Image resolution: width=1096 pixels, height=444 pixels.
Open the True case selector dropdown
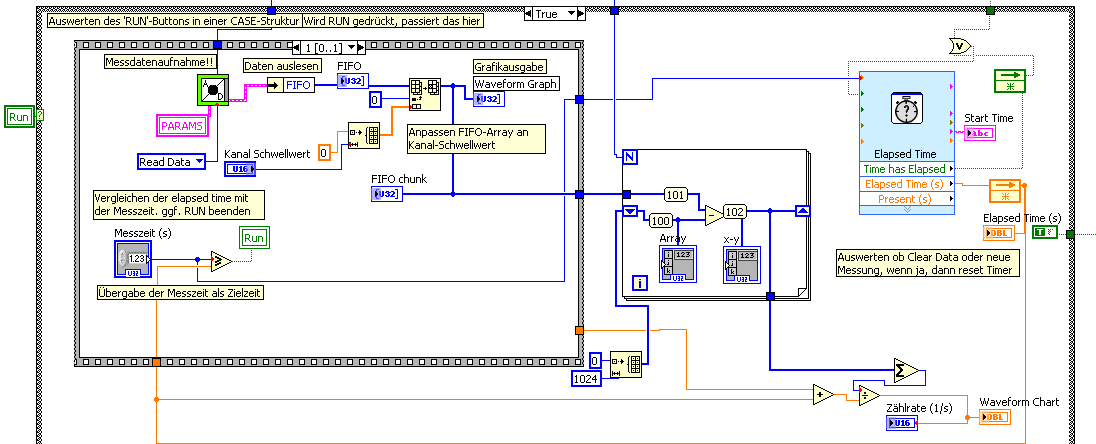tap(573, 13)
